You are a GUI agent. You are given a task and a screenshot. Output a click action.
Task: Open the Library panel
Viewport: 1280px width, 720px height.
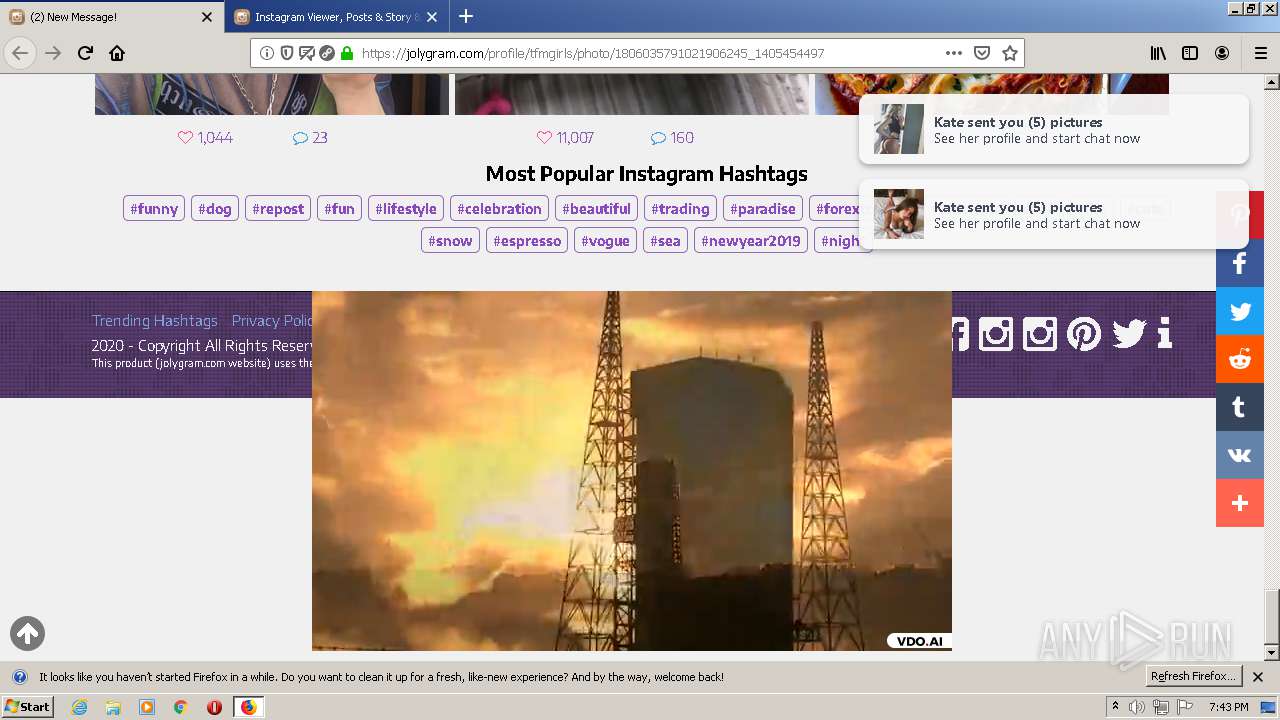[x=1158, y=53]
